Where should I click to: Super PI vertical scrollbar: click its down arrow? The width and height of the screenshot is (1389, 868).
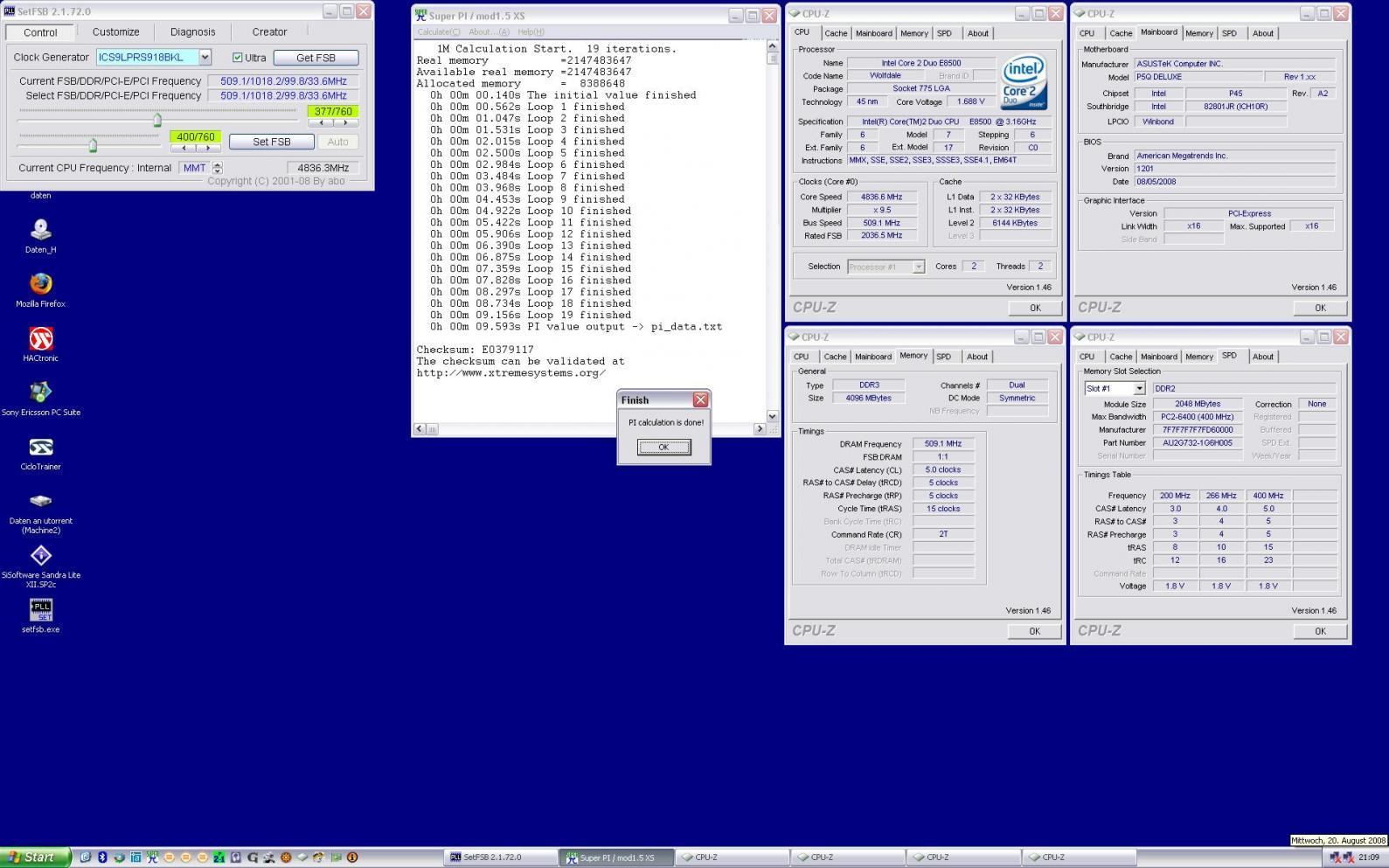(x=772, y=416)
